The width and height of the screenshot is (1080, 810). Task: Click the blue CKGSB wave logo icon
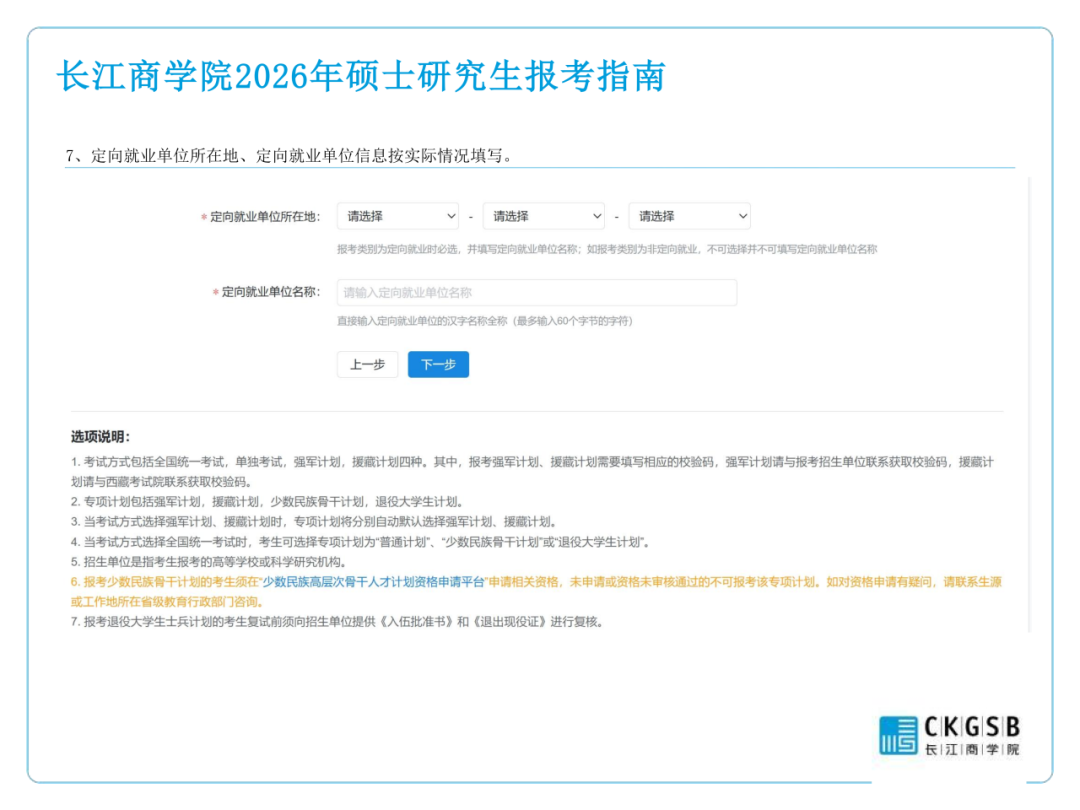click(x=897, y=735)
